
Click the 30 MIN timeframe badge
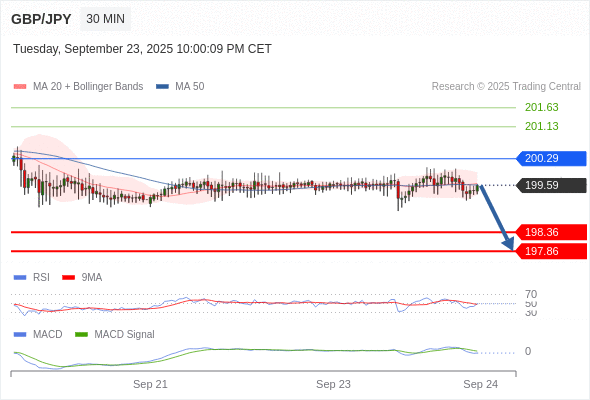[x=105, y=18]
